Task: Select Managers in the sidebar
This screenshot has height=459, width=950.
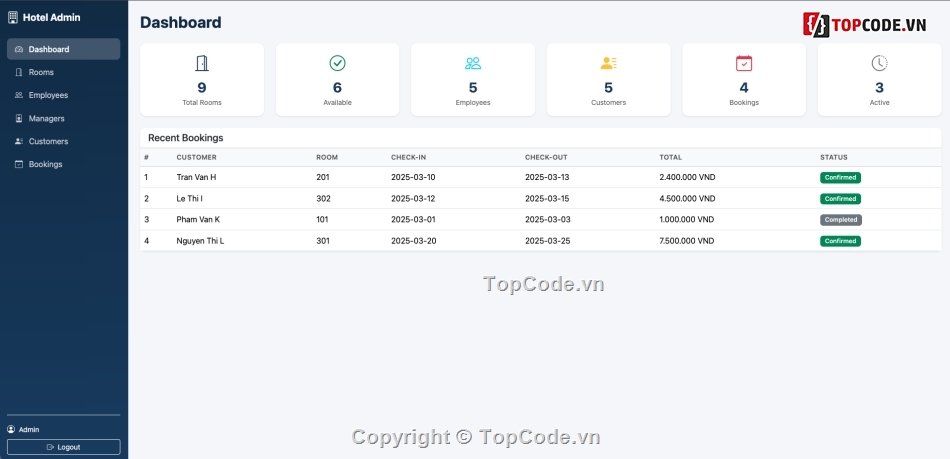Action: point(64,118)
